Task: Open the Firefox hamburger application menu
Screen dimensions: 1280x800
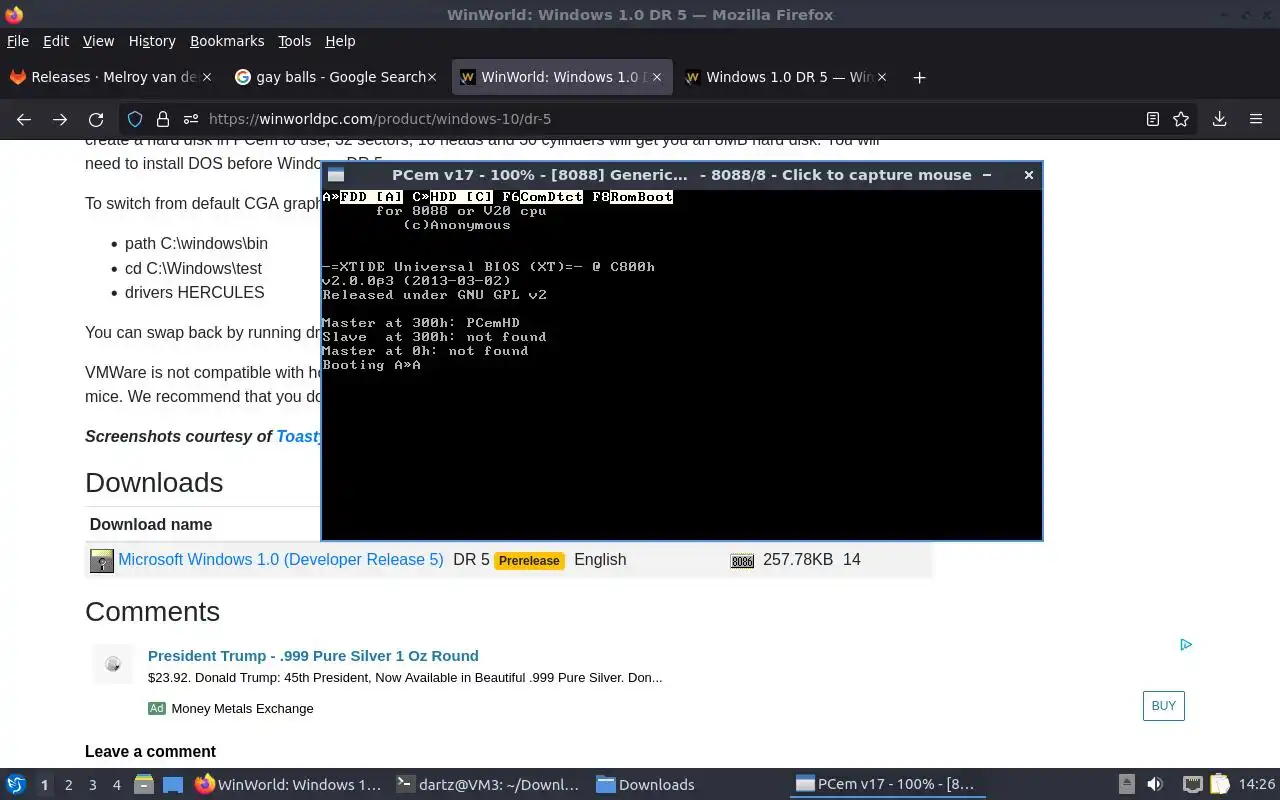Action: click(x=1256, y=119)
